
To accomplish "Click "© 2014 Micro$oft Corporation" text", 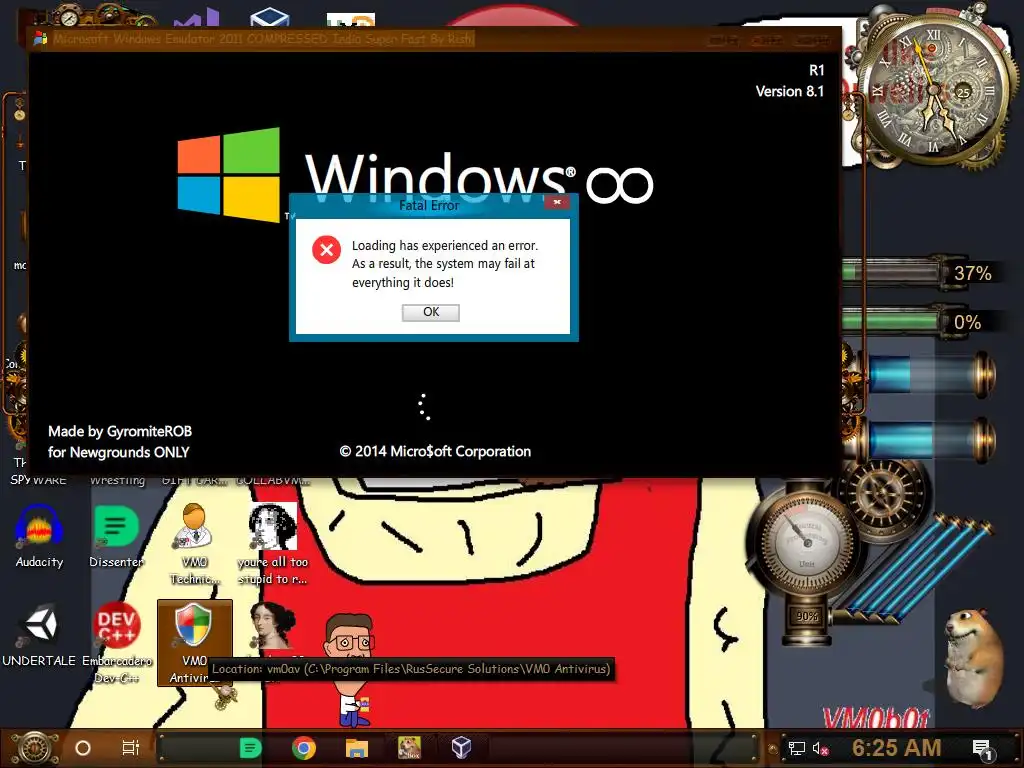I will click(x=435, y=451).
